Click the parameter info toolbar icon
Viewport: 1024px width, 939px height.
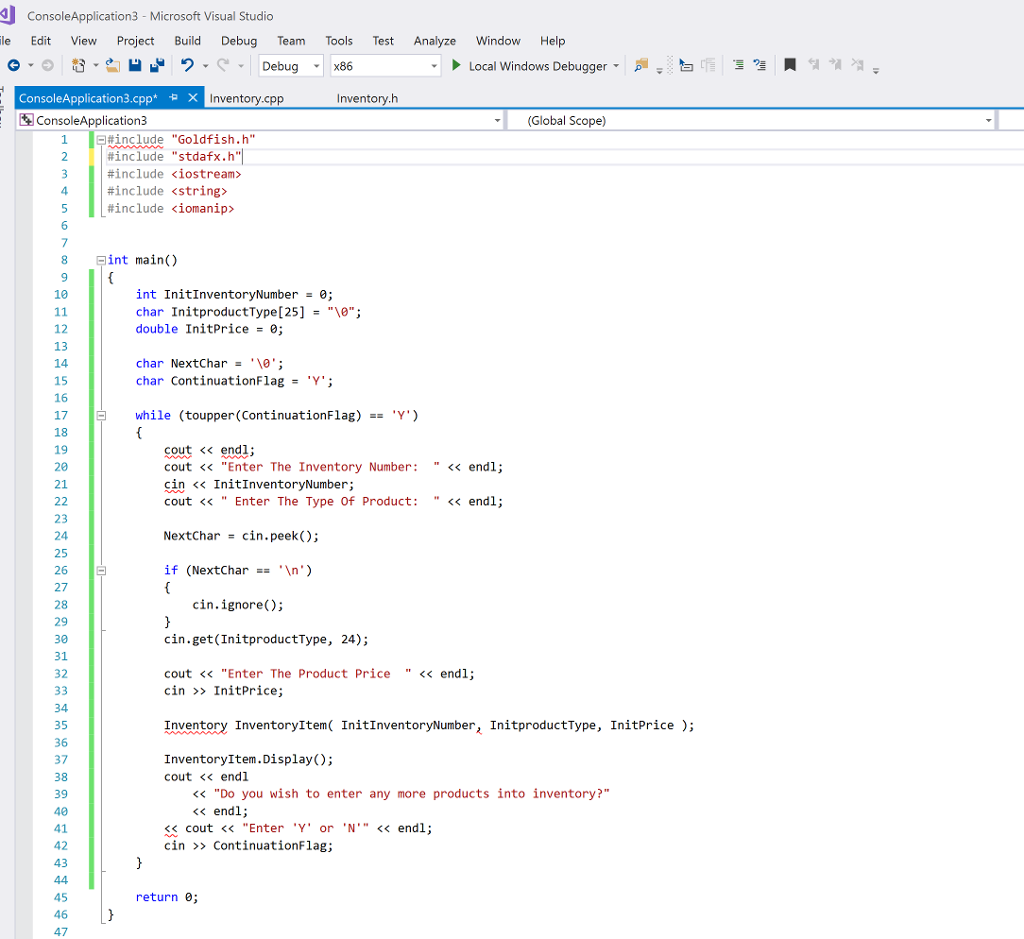tap(708, 65)
